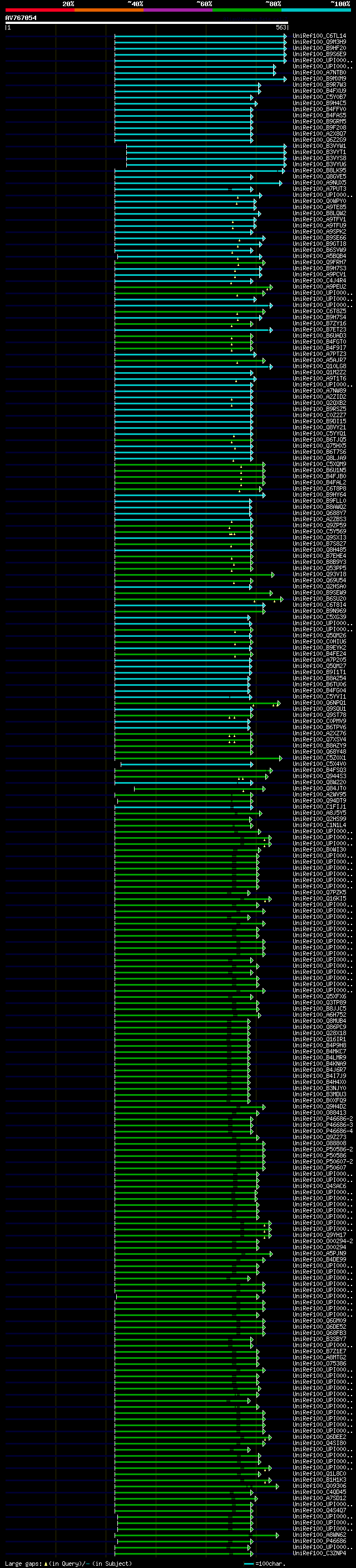The height and width of the screenshot is (1568, 356).
Task: Choose the UniRef100_C1FIJ1 label
Action: 319,807
